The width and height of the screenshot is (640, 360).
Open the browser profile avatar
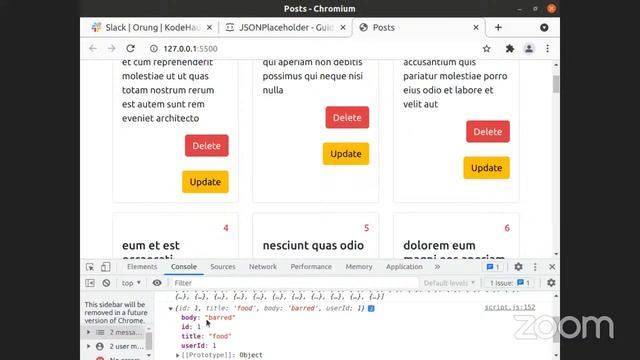coord(529,49)
